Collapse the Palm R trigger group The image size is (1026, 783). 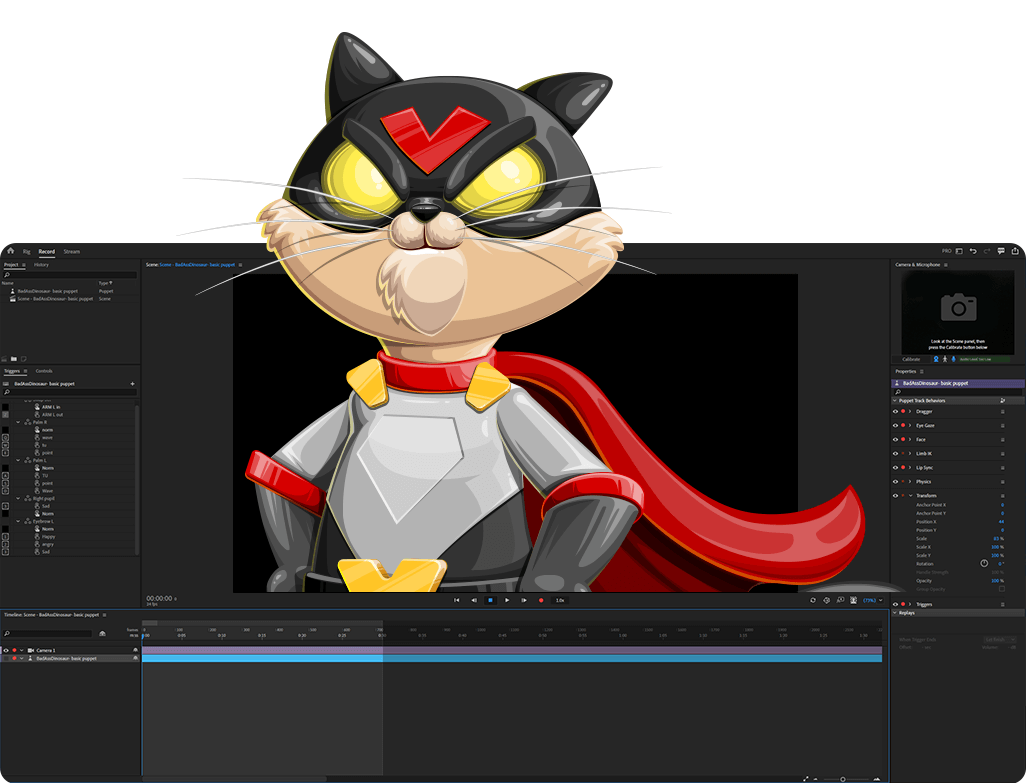18,422
